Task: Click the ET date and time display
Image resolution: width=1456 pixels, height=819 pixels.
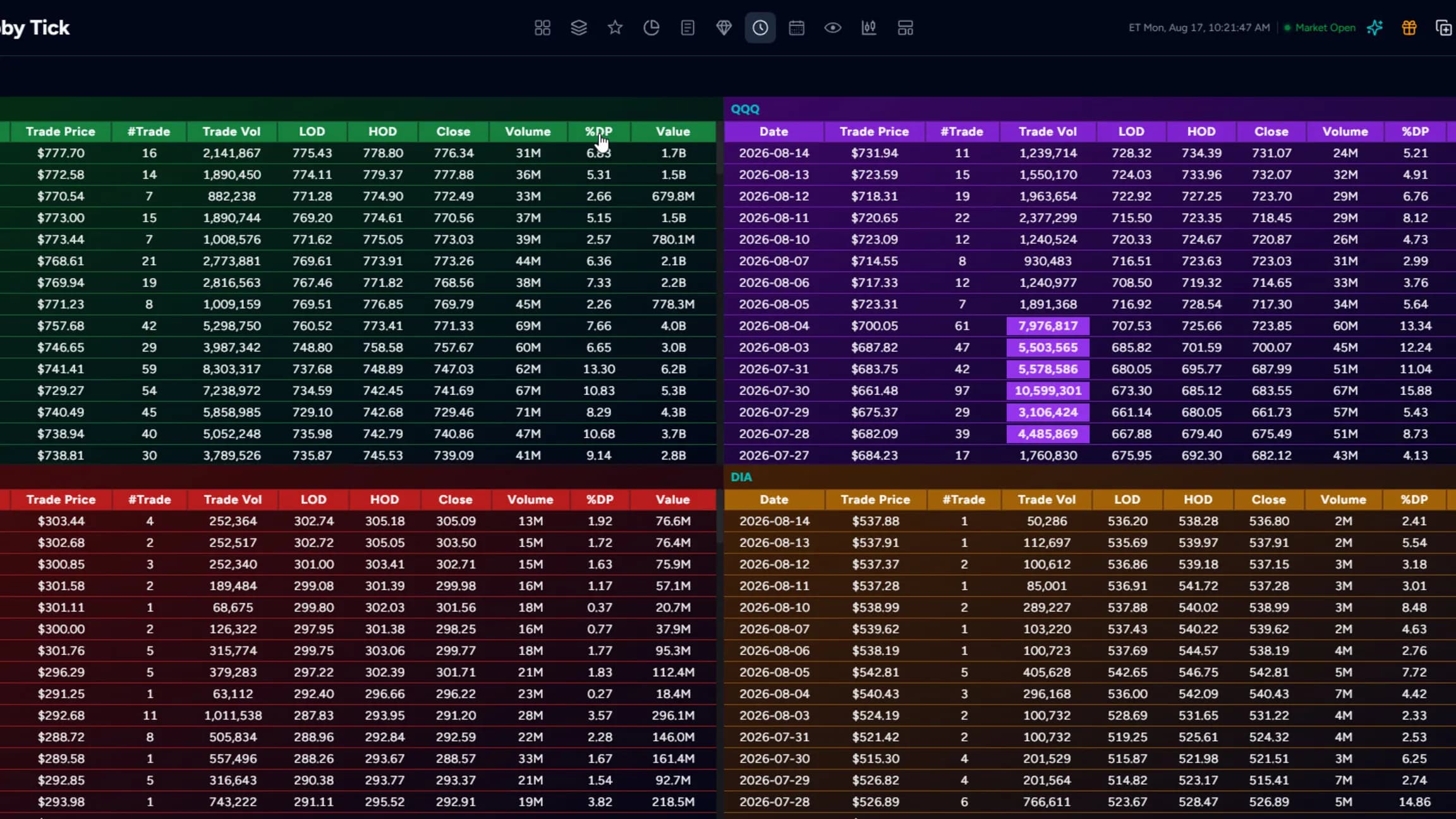Action: [x=1199, y=28]
